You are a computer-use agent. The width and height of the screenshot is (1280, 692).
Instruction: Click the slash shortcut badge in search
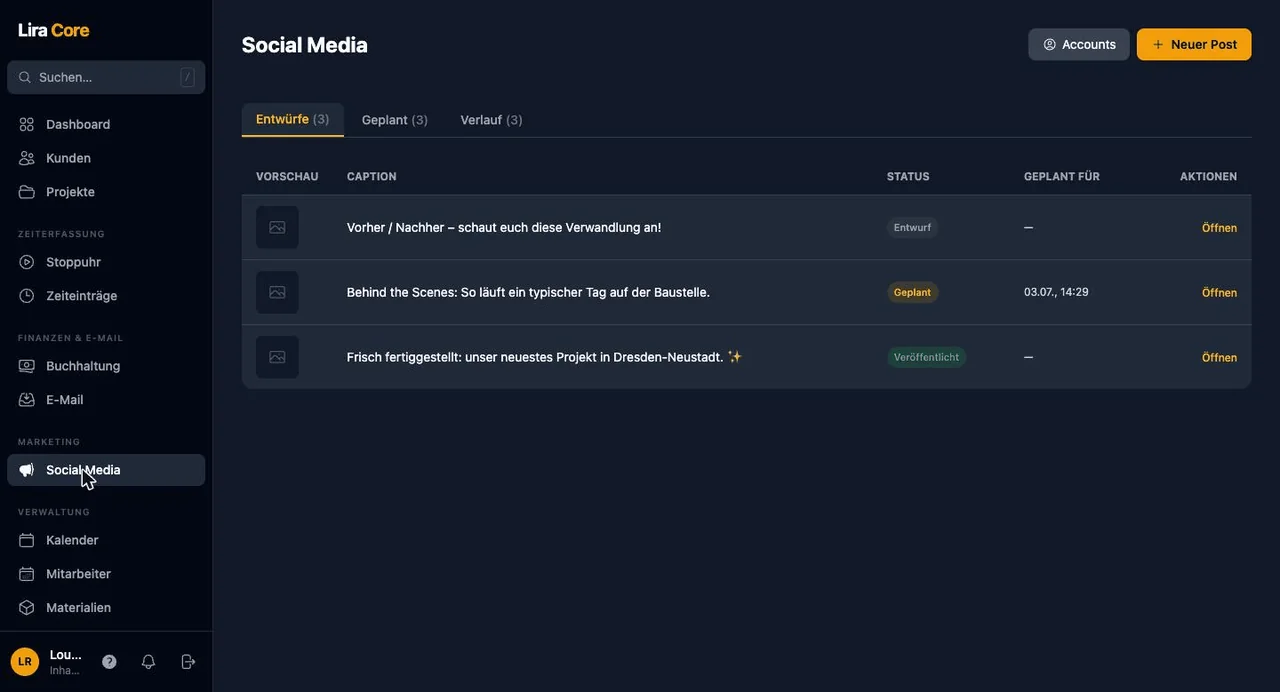pyautogui.click(x=187, y=77)
